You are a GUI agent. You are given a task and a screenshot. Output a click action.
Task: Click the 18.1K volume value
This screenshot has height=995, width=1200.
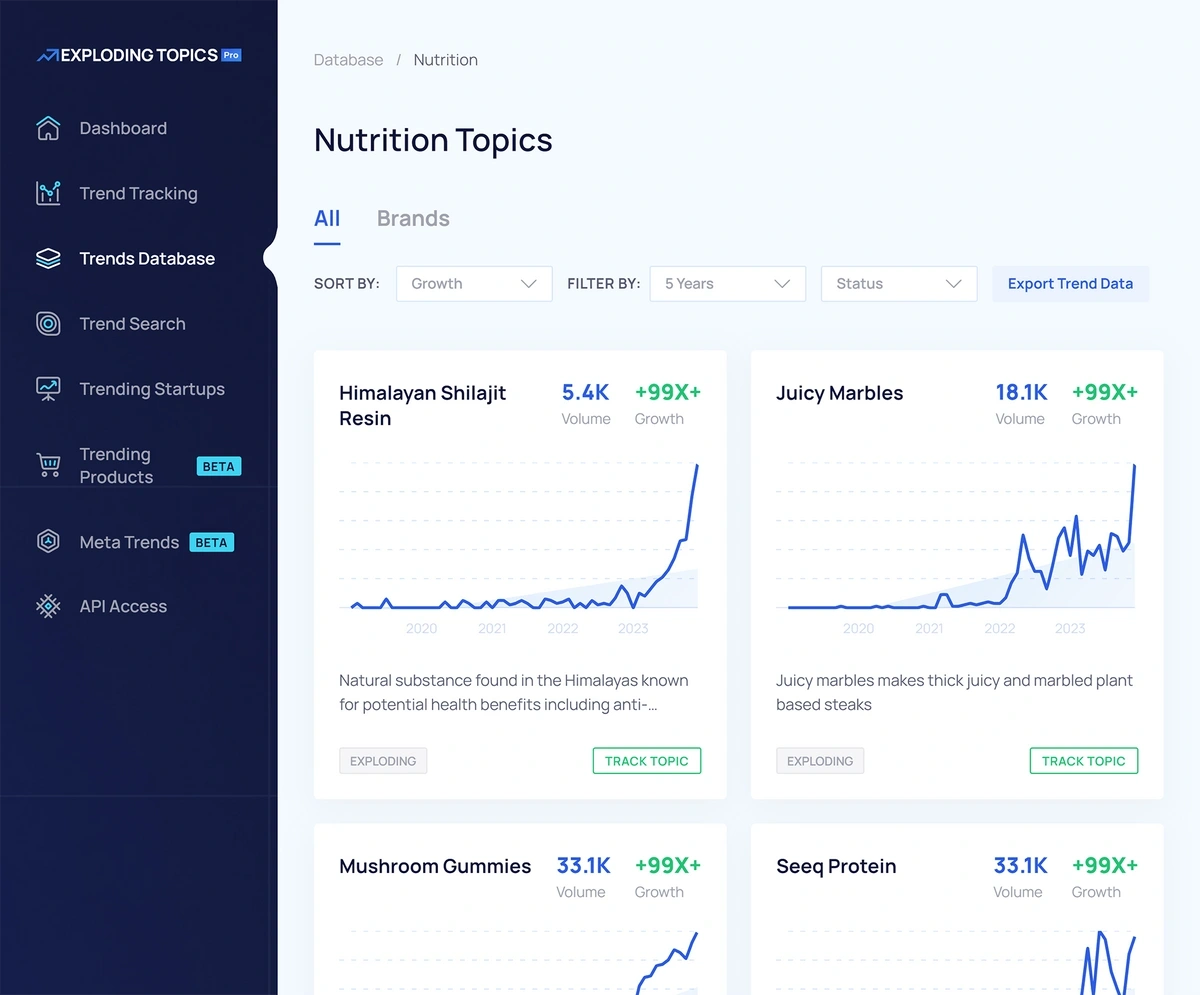point(1021,392)
